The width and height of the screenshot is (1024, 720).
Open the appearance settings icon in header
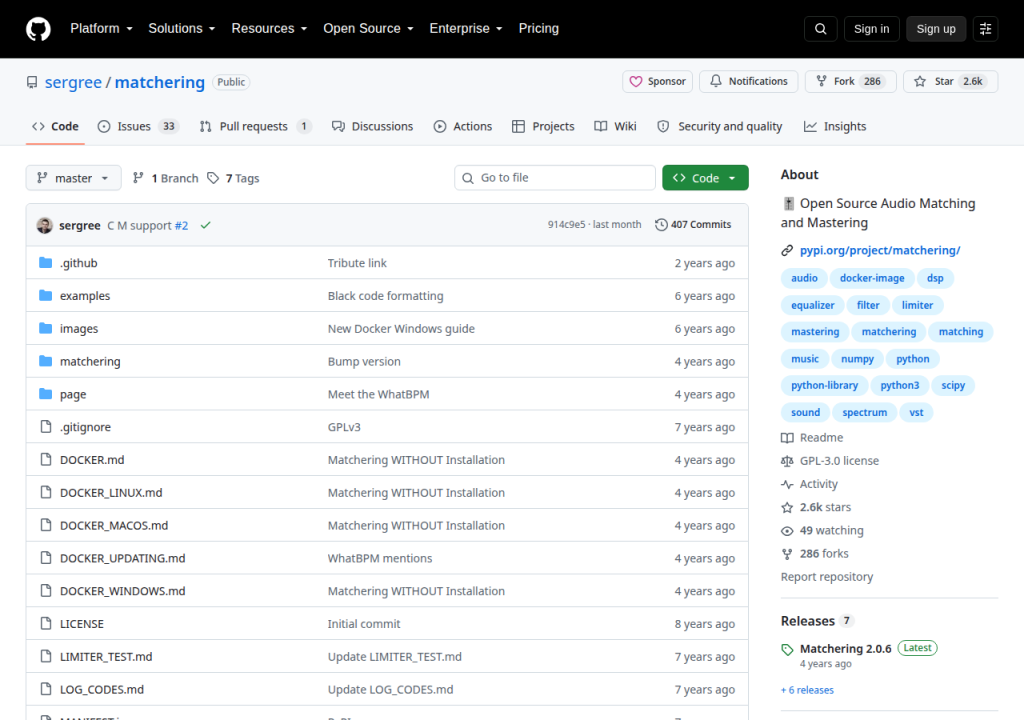pyautogui.click(x=985, y=29)
